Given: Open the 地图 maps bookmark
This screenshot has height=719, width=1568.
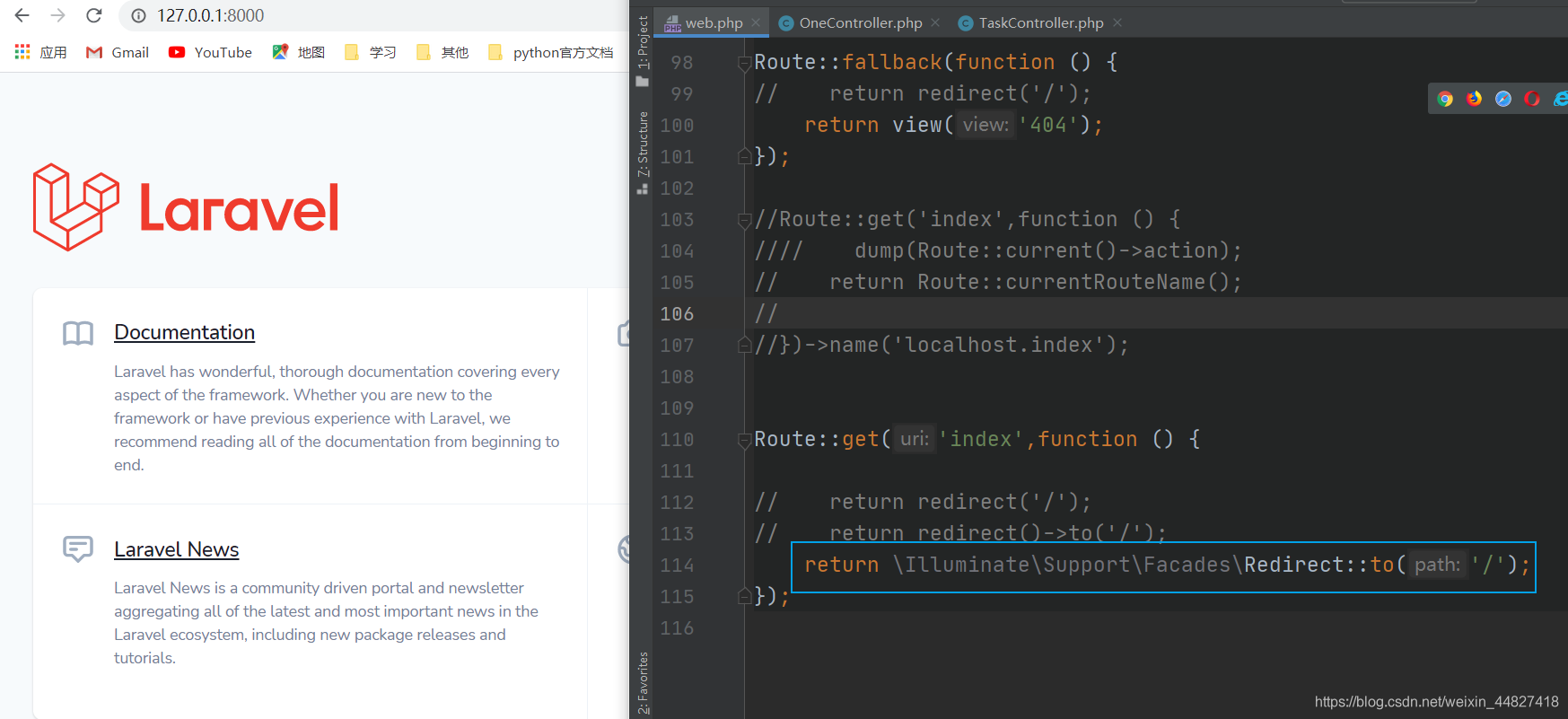Looking at the screenshot, I should click(x=299, y=52).
